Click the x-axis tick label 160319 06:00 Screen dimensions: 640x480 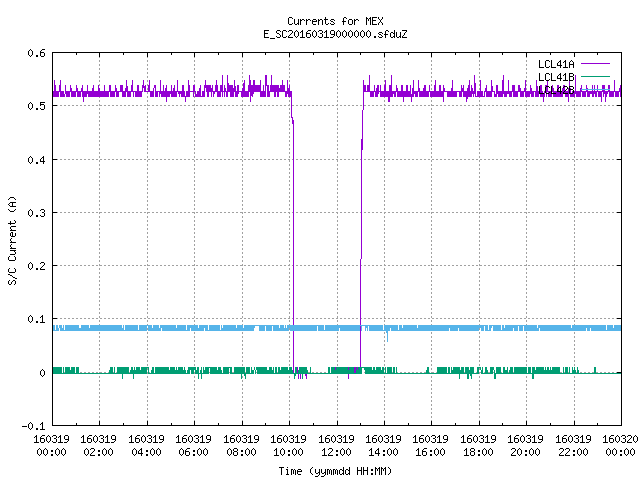[x=193, y=446]
